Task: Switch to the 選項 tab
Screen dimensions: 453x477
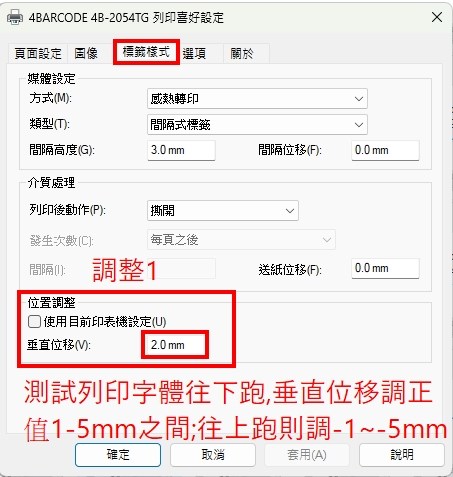Action: [x=194, y=53]
